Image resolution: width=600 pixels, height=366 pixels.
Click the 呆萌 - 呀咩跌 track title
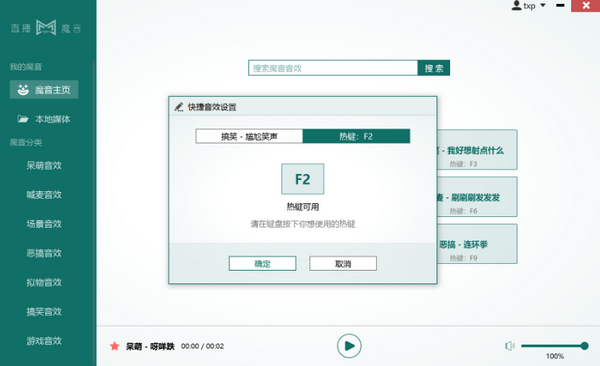pyautogui.click(x=150, y=346)
